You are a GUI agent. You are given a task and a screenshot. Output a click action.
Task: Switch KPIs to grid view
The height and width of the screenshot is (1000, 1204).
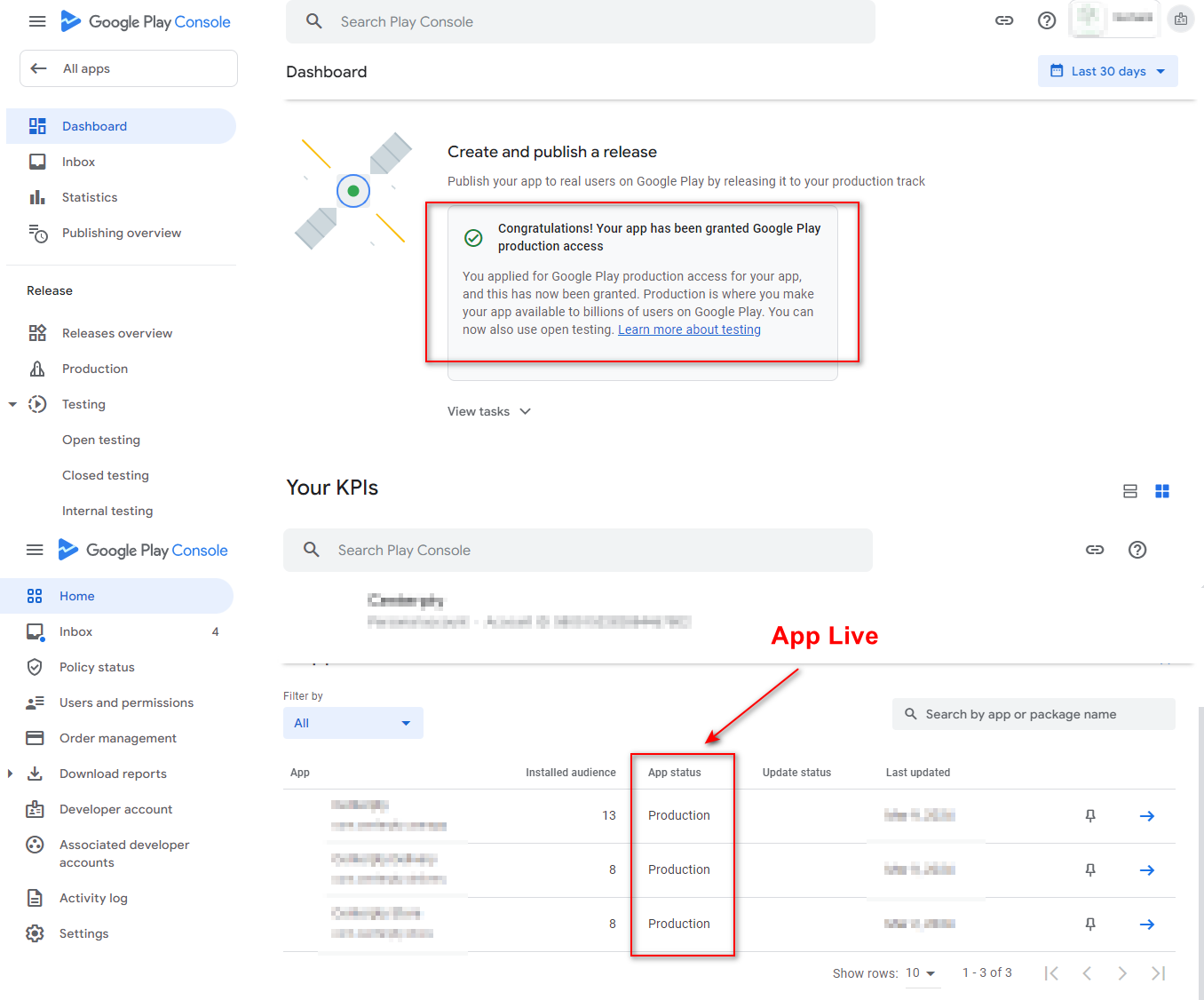click(1162, 490)
